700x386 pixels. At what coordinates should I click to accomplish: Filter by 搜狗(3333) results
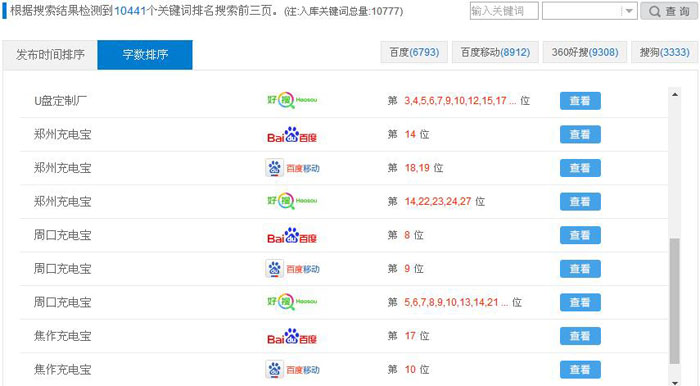point(664,52)
